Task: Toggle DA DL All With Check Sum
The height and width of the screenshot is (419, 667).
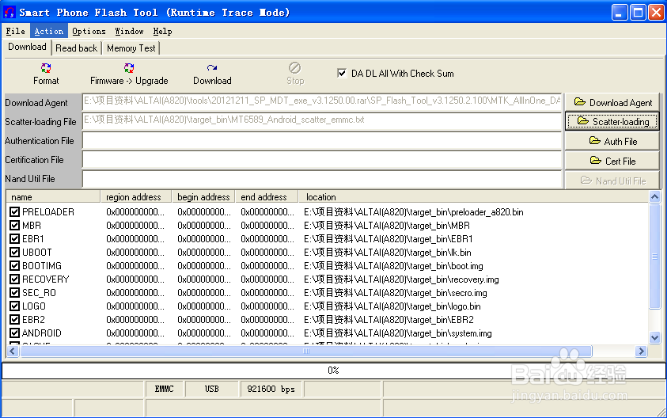Action: pyautogui.click(x=342, y=73)
